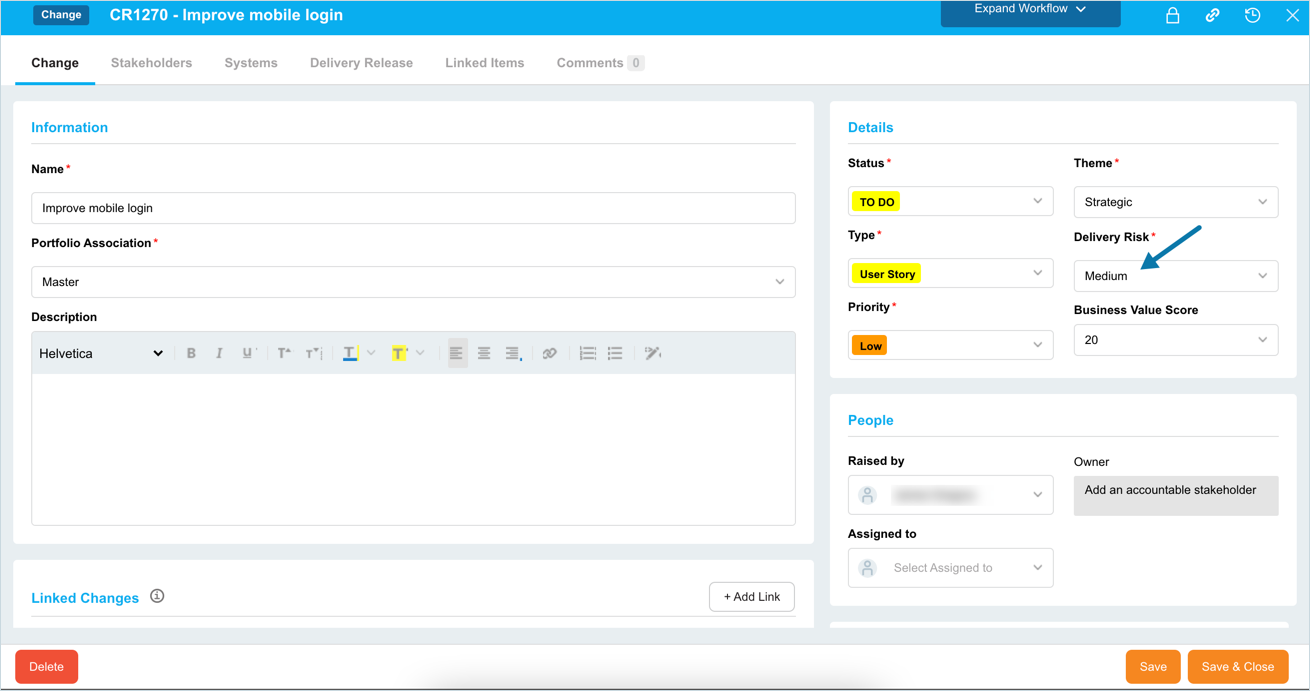Click the lock icon in header
1310x691 pixels.
pyautogui.click(x=1172, y=16)
